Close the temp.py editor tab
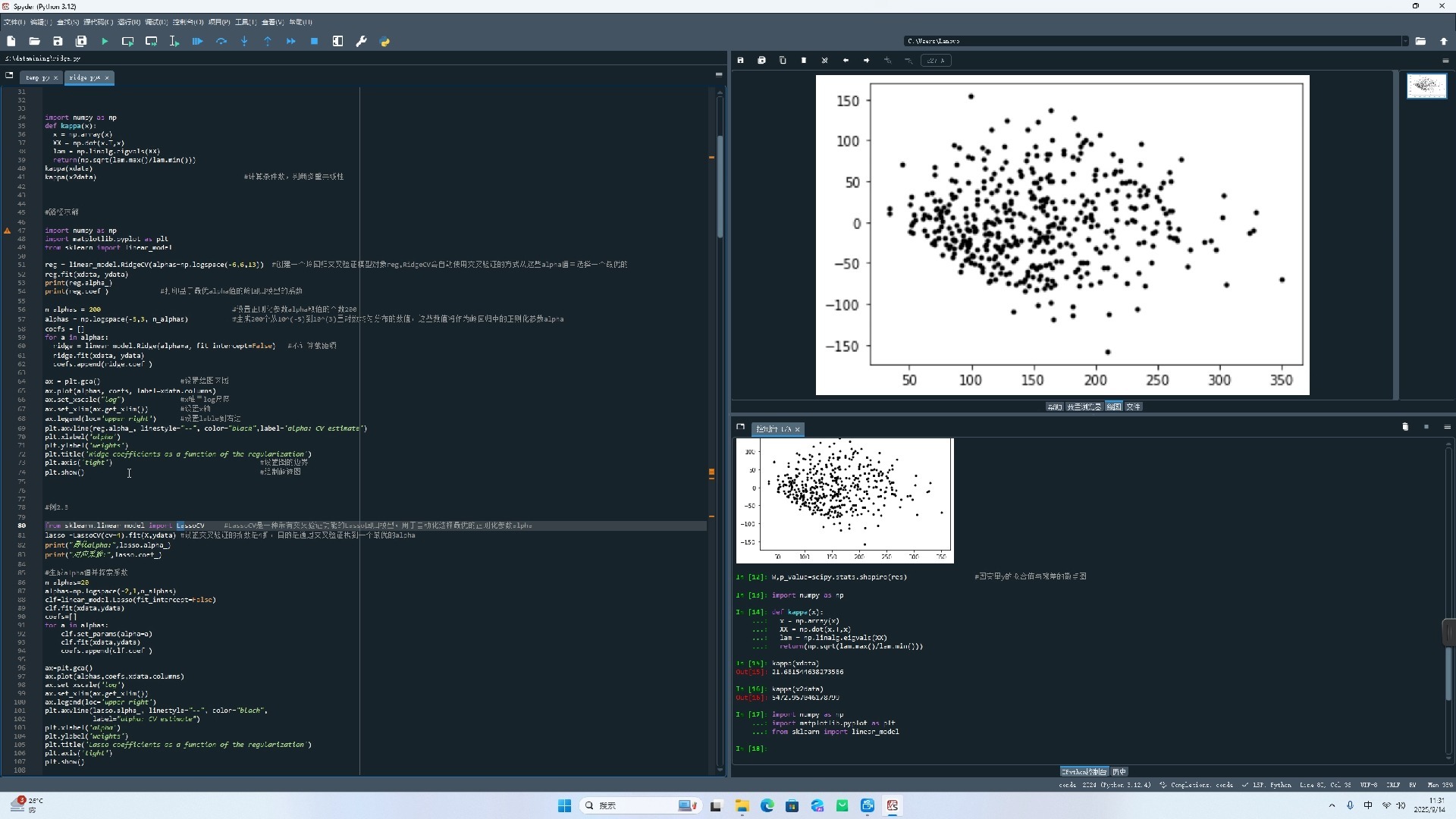The height and width of the screenshot is (819, 1456). [x=55, y=77]
